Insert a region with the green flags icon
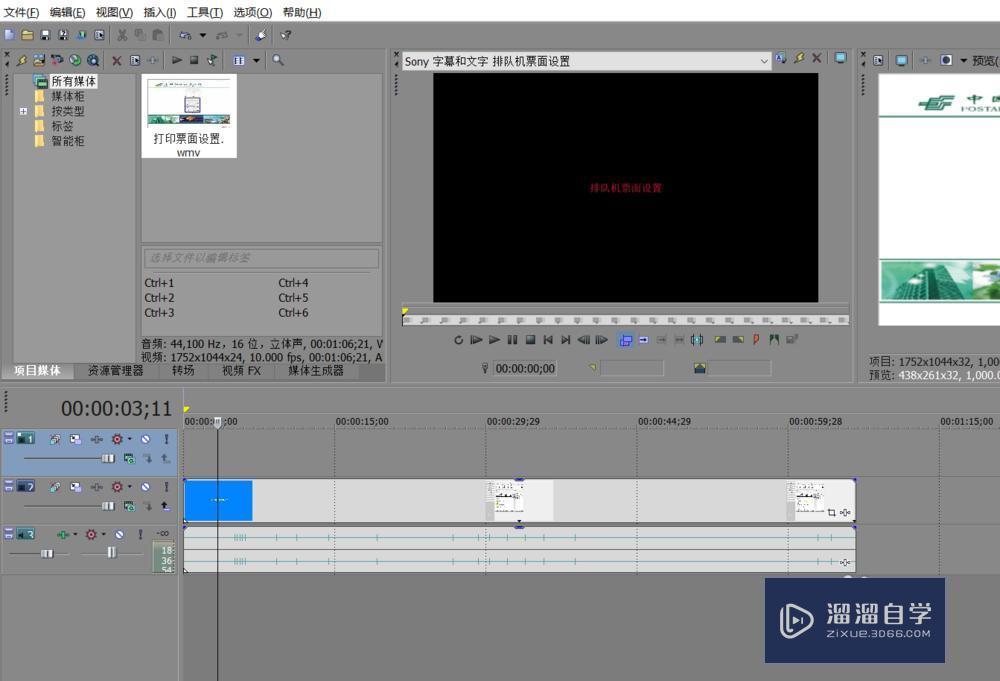This screenshot has width=1000, height=681. point(774,340)
